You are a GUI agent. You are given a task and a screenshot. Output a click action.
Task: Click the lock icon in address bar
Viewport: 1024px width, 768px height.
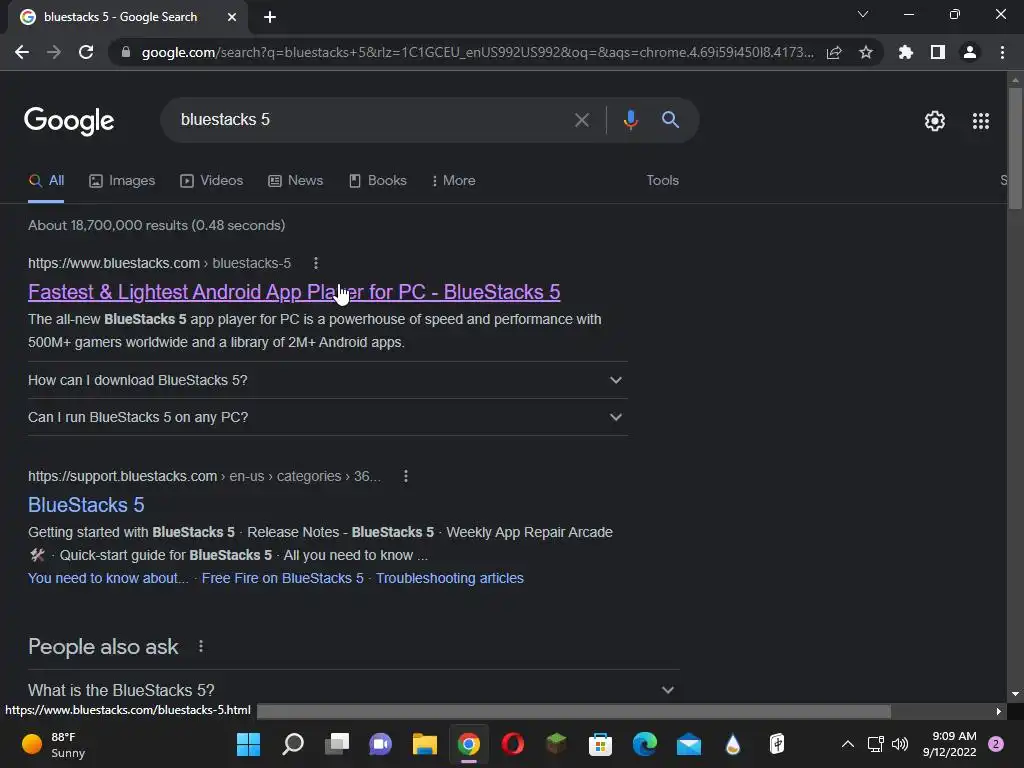[x=126, y=52]
